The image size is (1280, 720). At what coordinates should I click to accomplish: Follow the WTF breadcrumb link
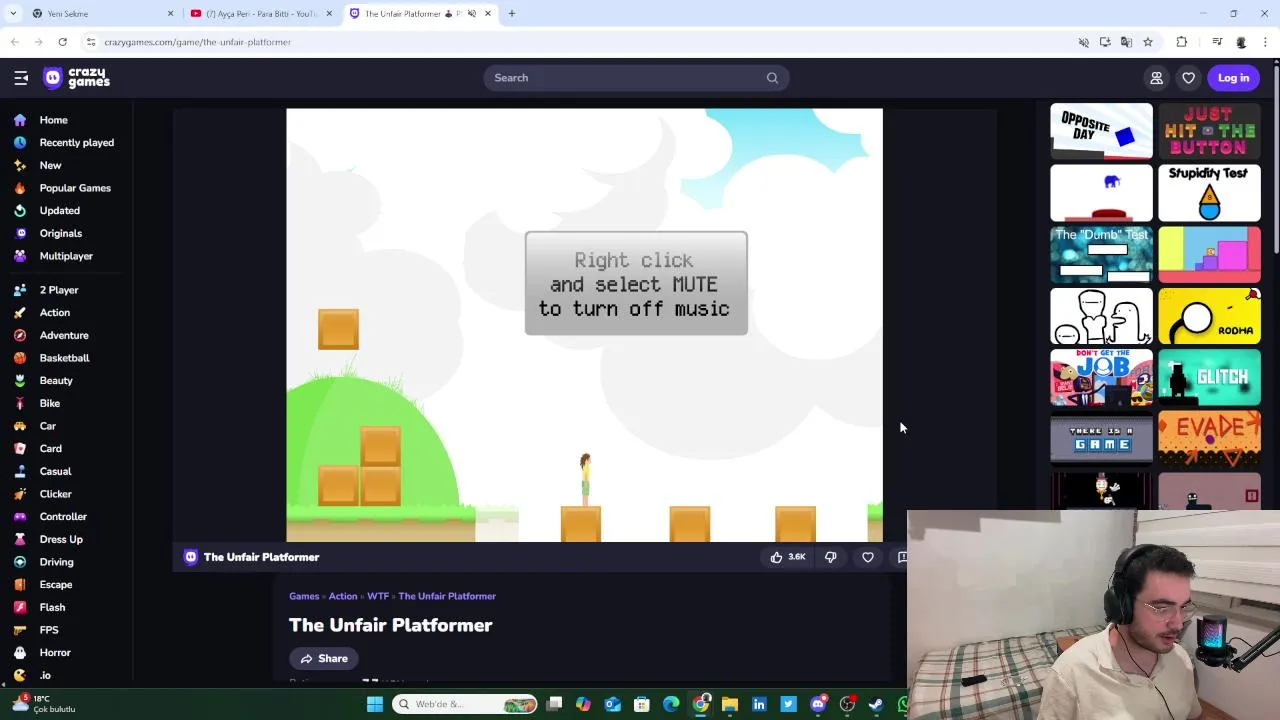pyautogui.click(x=378, y=596)
